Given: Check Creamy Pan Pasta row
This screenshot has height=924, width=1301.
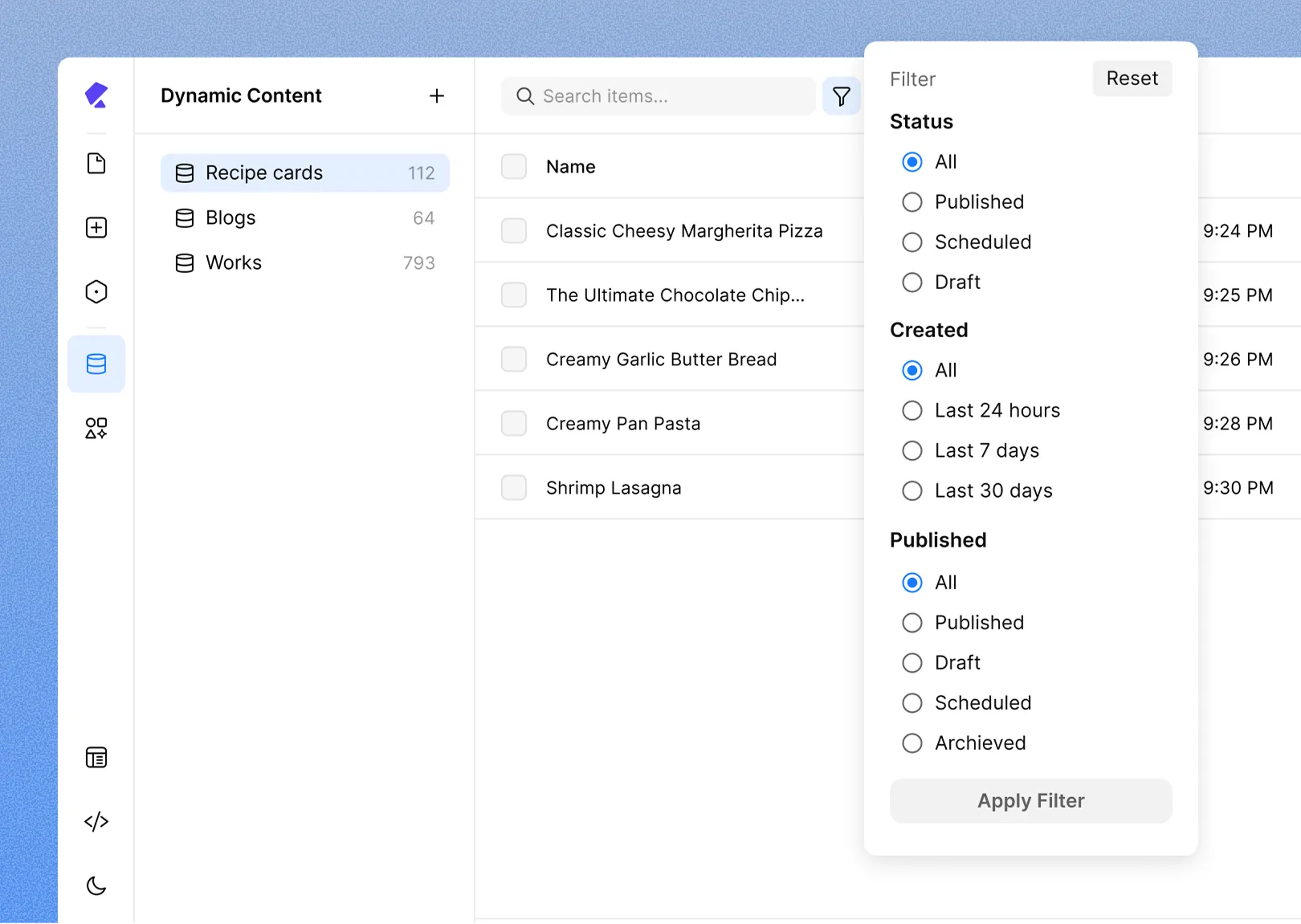Looking at the screenshot, I should pyautogui.click(x=514, y=423).
